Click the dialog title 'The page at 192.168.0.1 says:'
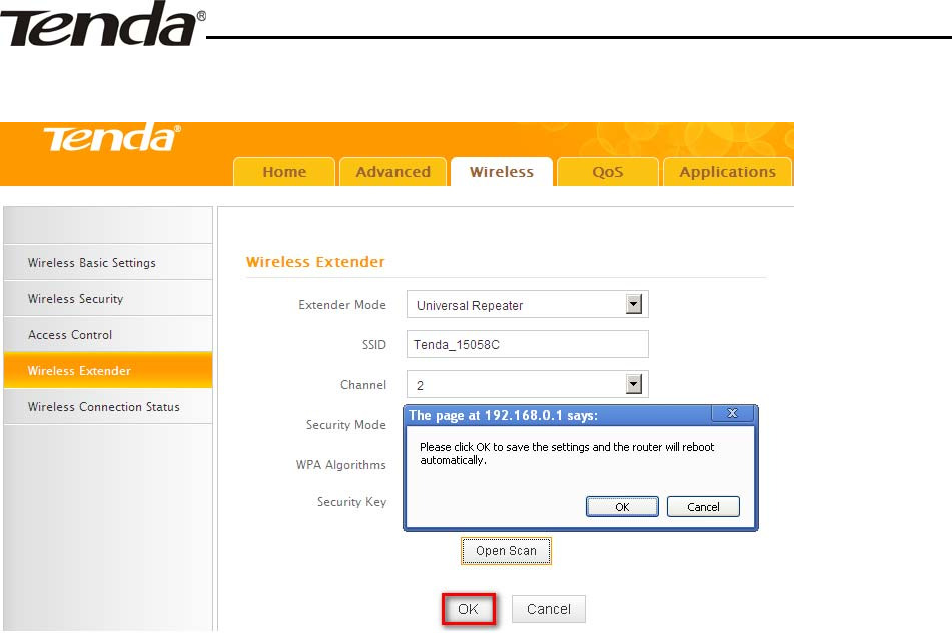 [503, 416]
